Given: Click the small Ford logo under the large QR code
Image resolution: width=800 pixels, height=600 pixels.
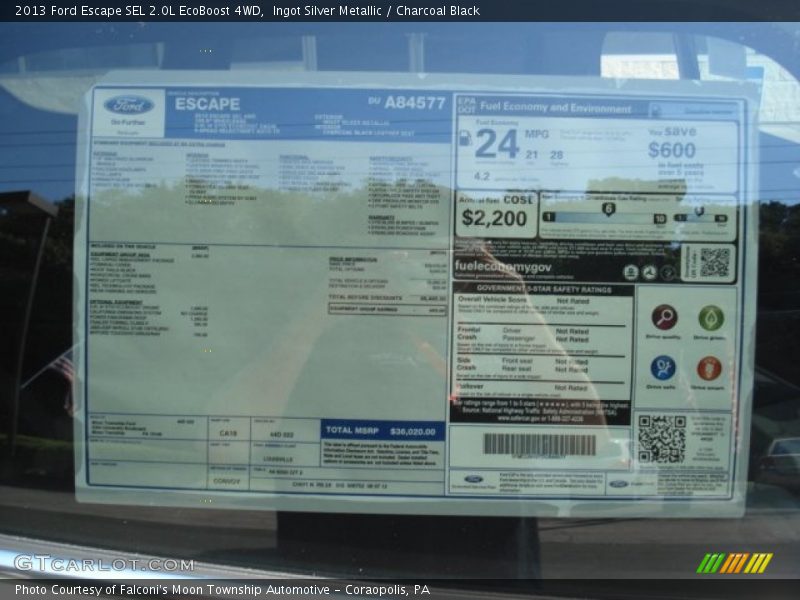Looking at the screenshot, I should pos(619,484).
